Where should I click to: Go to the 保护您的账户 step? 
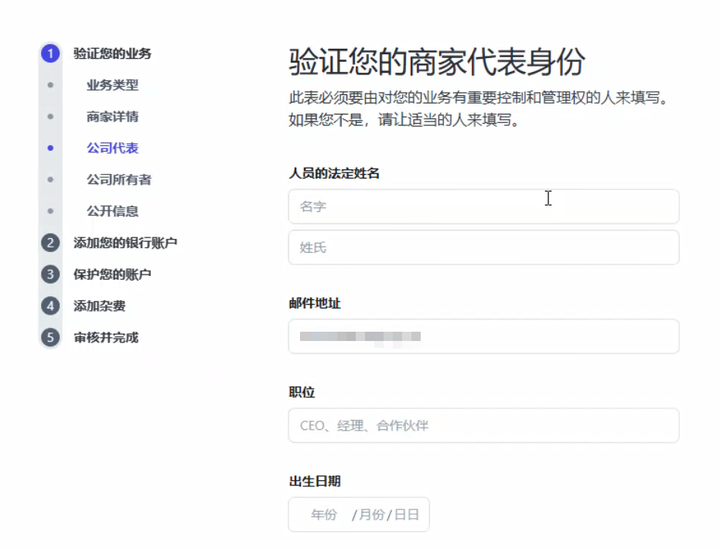click(112, 274)
